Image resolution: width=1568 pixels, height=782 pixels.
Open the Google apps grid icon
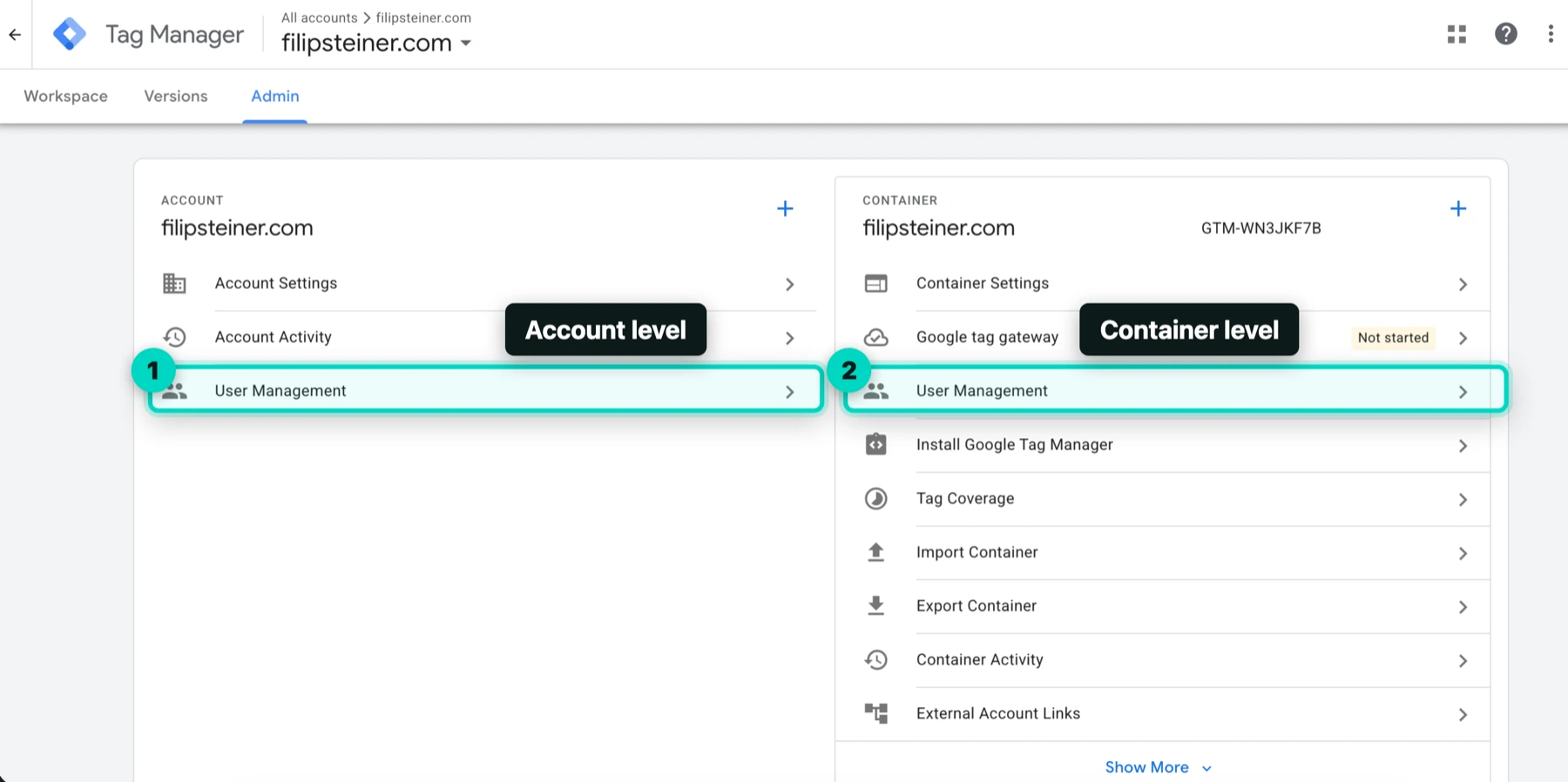coord(1456,34)
